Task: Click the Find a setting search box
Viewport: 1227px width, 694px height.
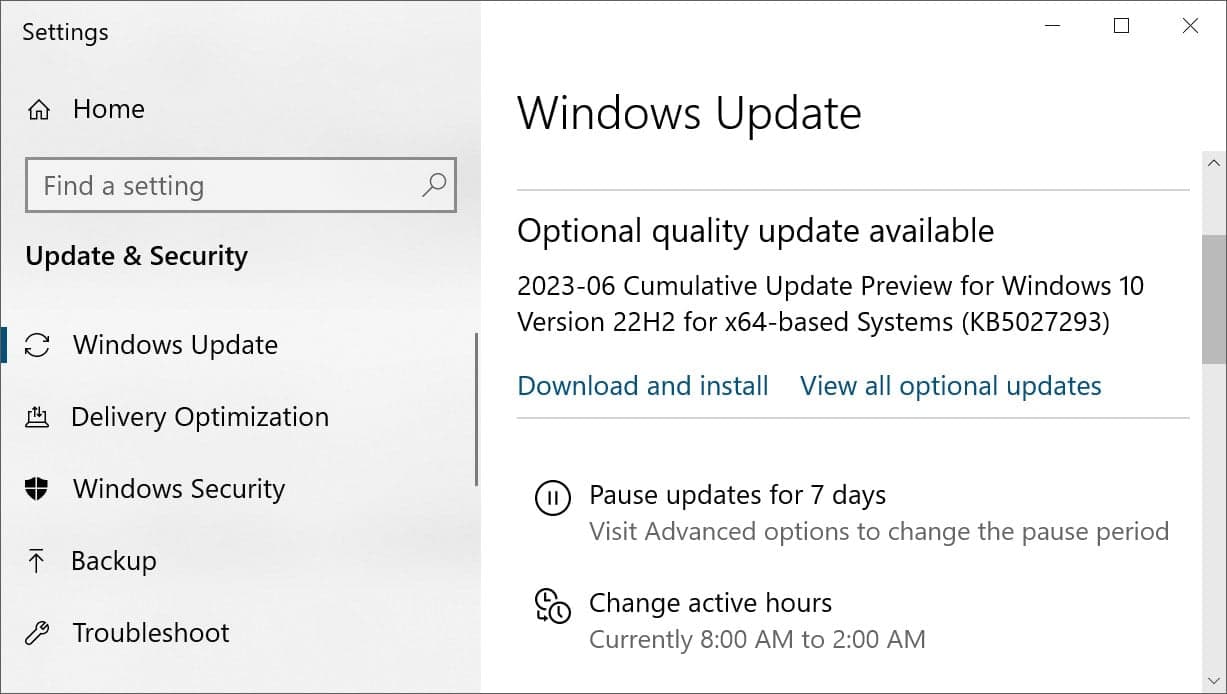Action: click(x=200, y=185)
